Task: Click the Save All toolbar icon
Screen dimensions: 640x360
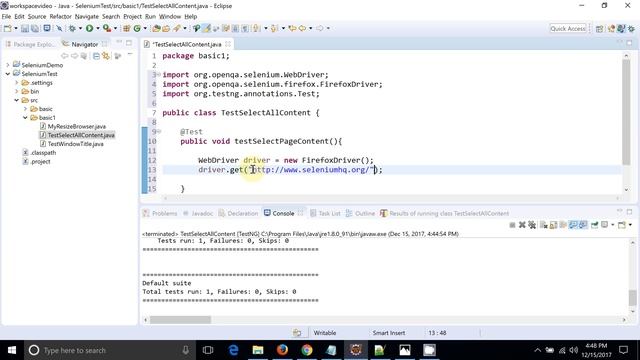Action: 35,28
